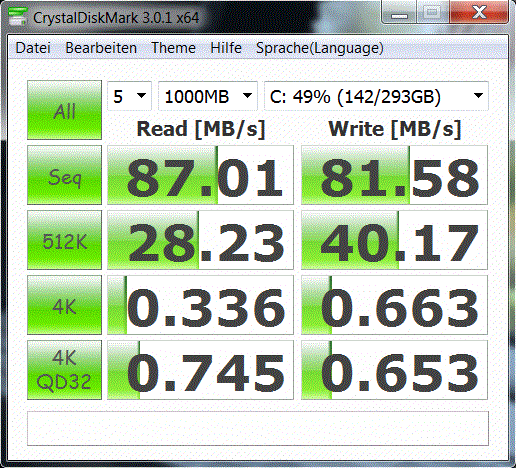Viewport: 516px width, 468px height.
Task: Open the Datei menu
Action: tap(33, 48)
